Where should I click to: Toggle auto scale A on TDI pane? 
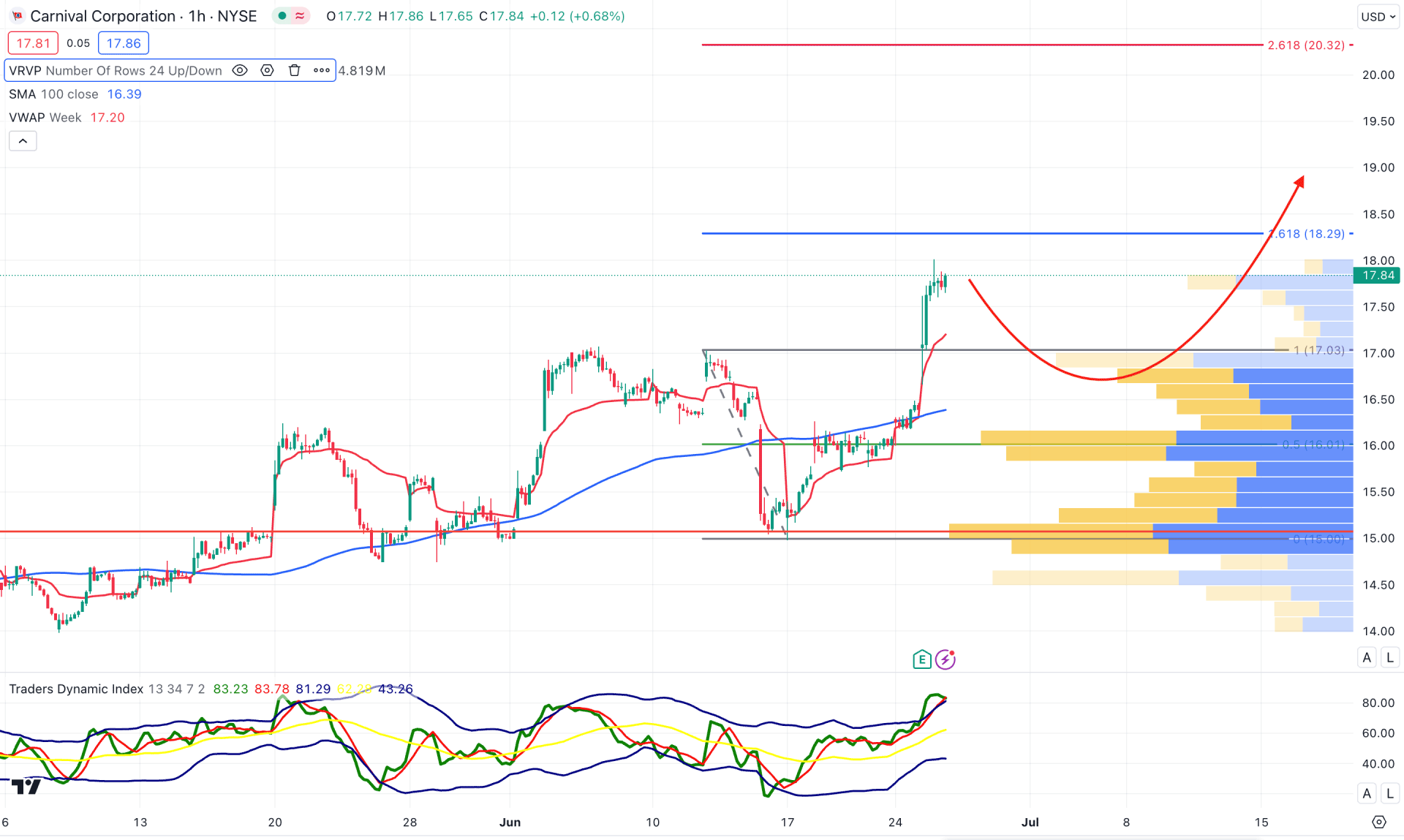point(1367,793)
